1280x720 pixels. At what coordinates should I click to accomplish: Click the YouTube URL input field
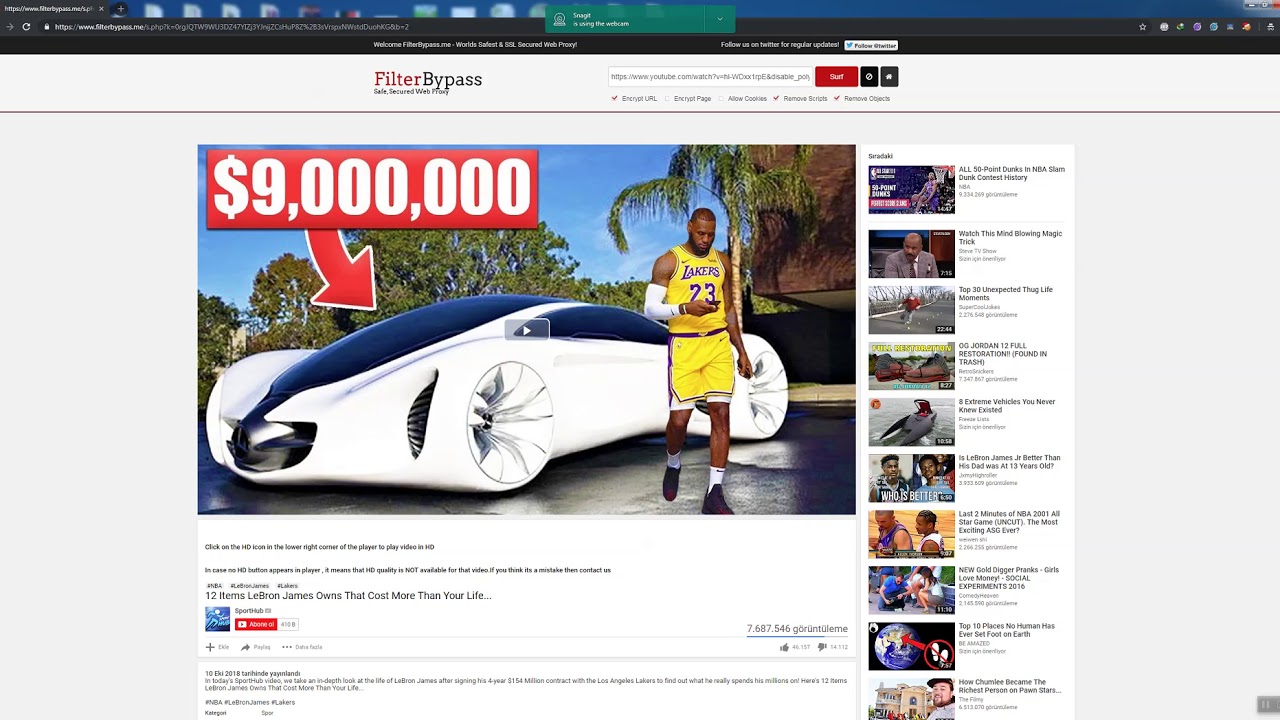pyautogui.click(x=710, y=77)
